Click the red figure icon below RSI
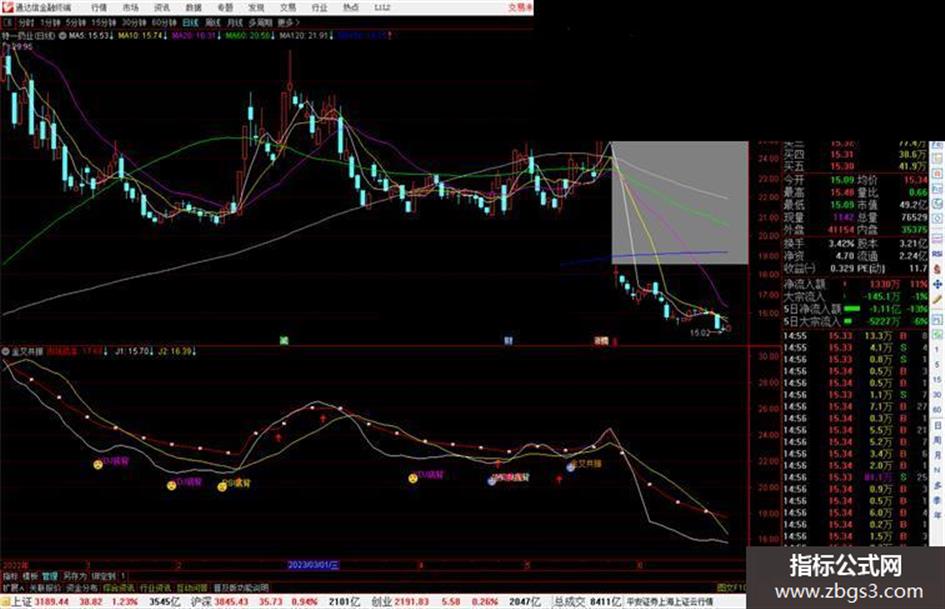This screenshot has height=609, width=945. coord(937,269)
